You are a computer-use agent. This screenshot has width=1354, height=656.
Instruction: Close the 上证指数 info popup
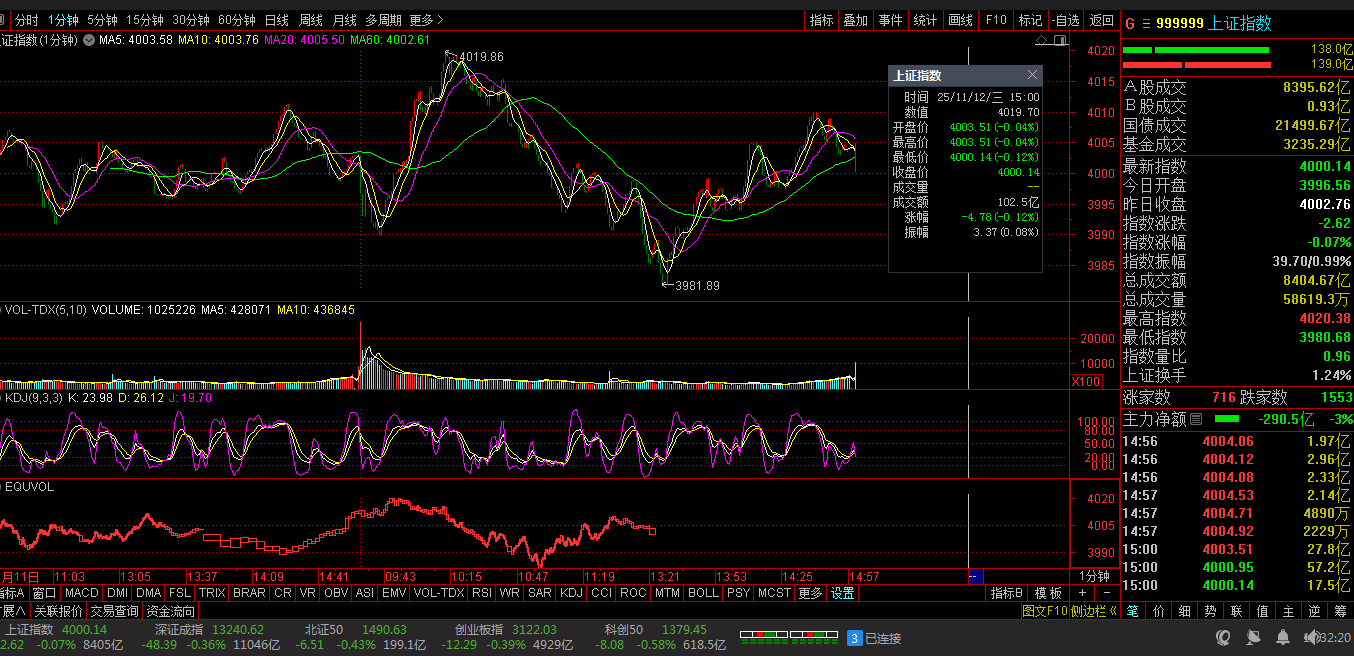(1032, 75)
